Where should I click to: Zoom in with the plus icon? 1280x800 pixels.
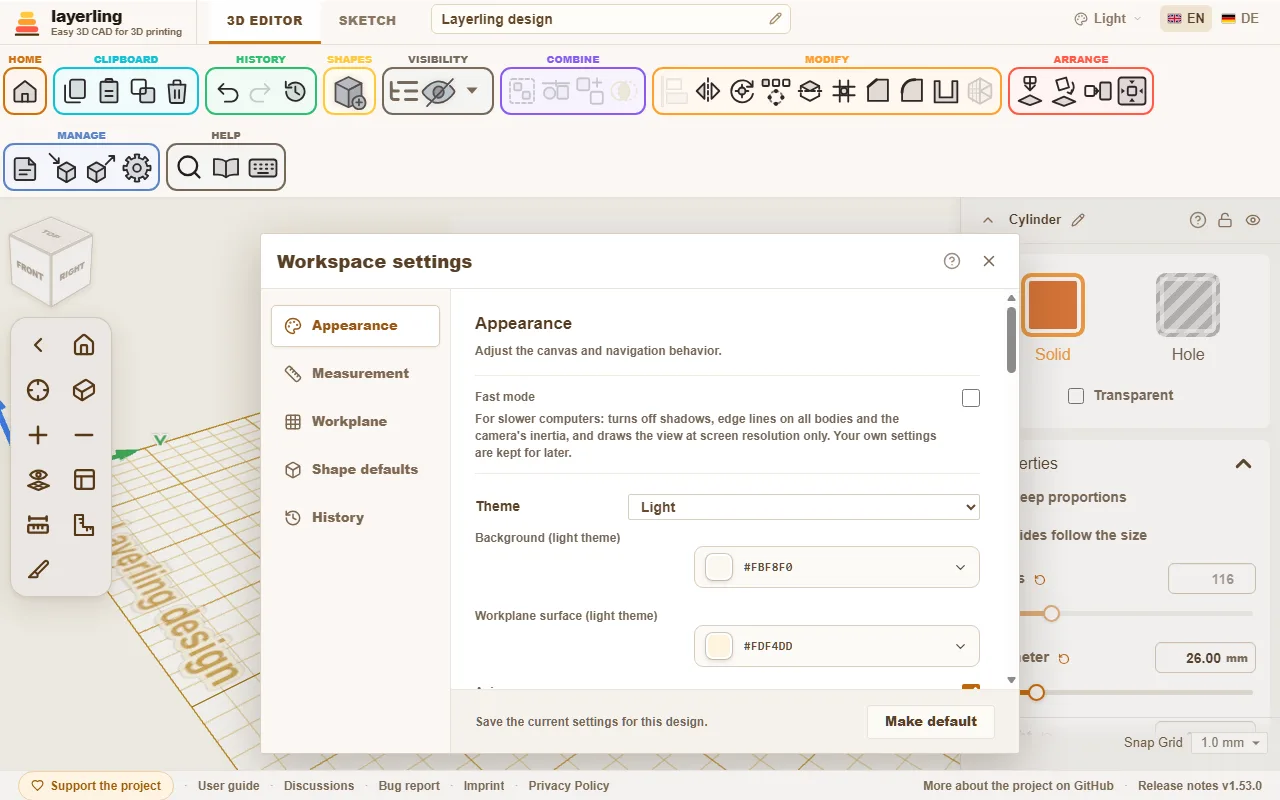pyautogui.click(x=38, y=435)
